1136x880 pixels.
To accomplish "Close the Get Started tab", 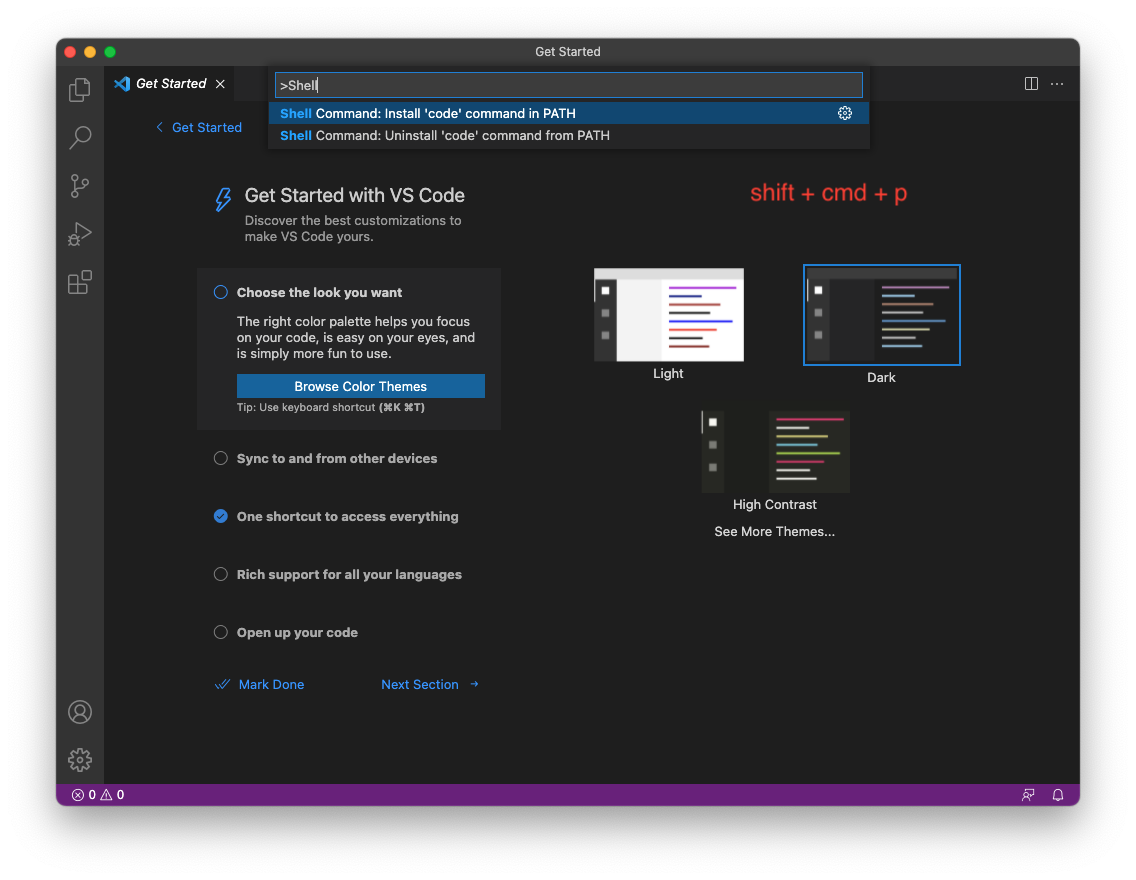I will (x=220, y=84).
